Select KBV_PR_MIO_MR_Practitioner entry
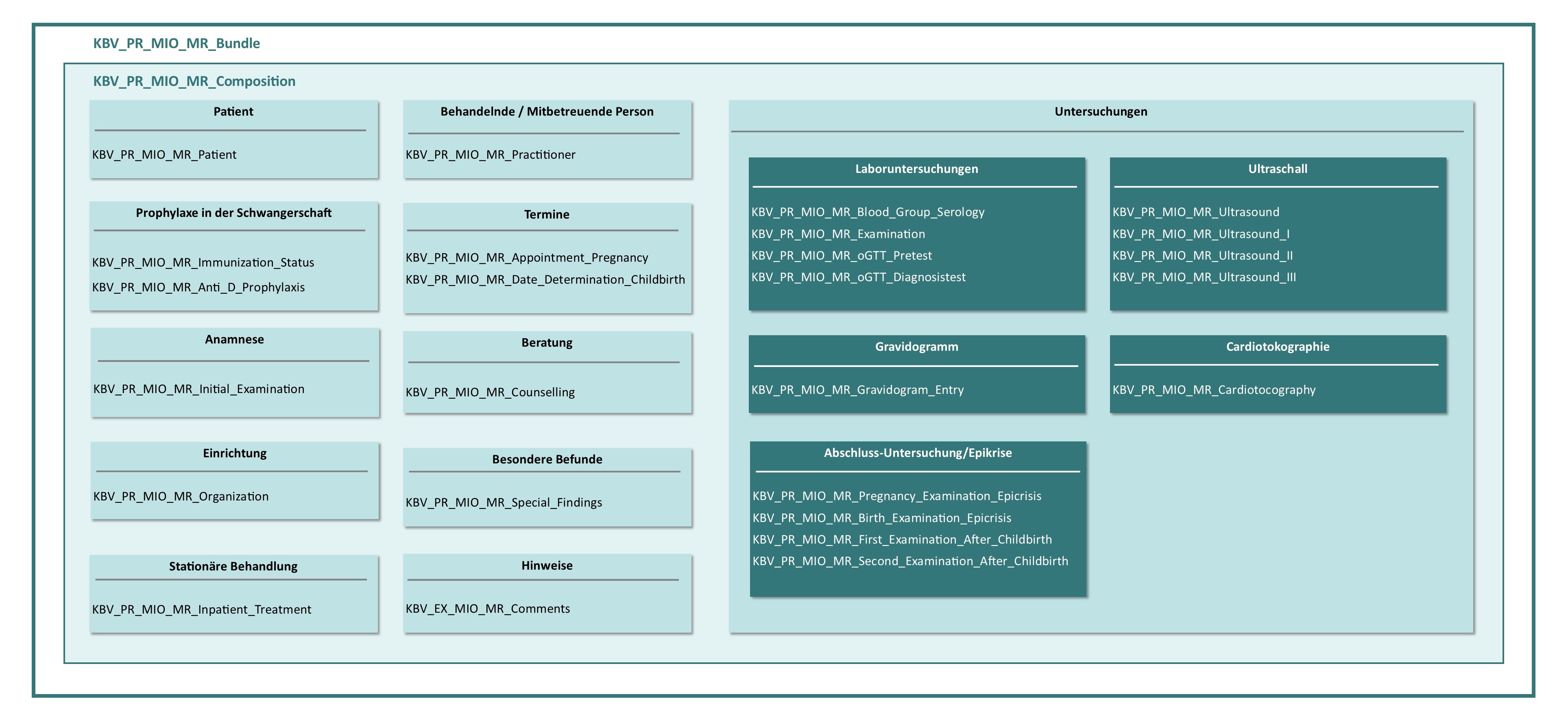 490,155
